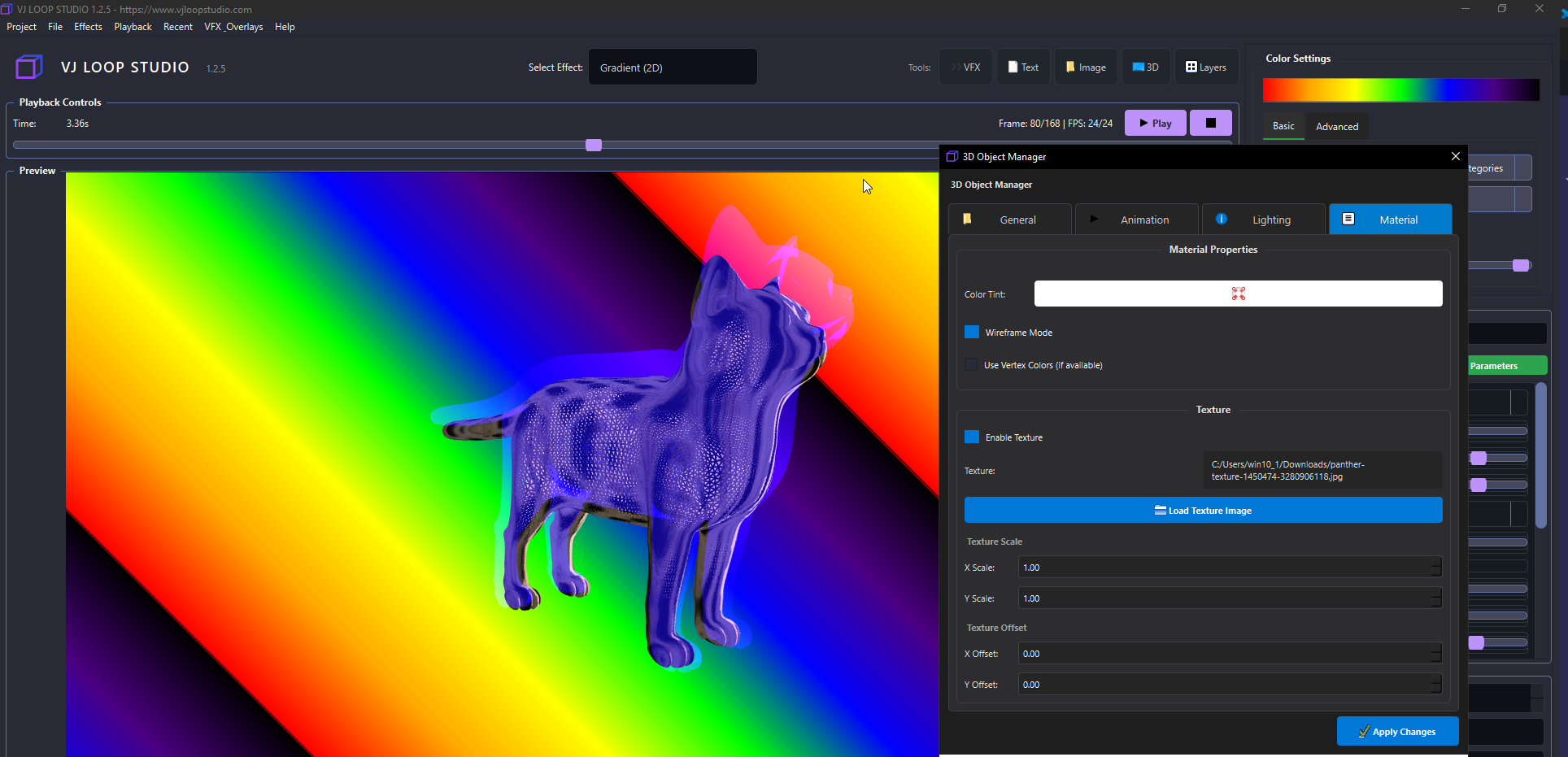Viewport: 1568px width, 757px height.
Task: Close the 3D Object Manager dialog
Action: 1456,156
